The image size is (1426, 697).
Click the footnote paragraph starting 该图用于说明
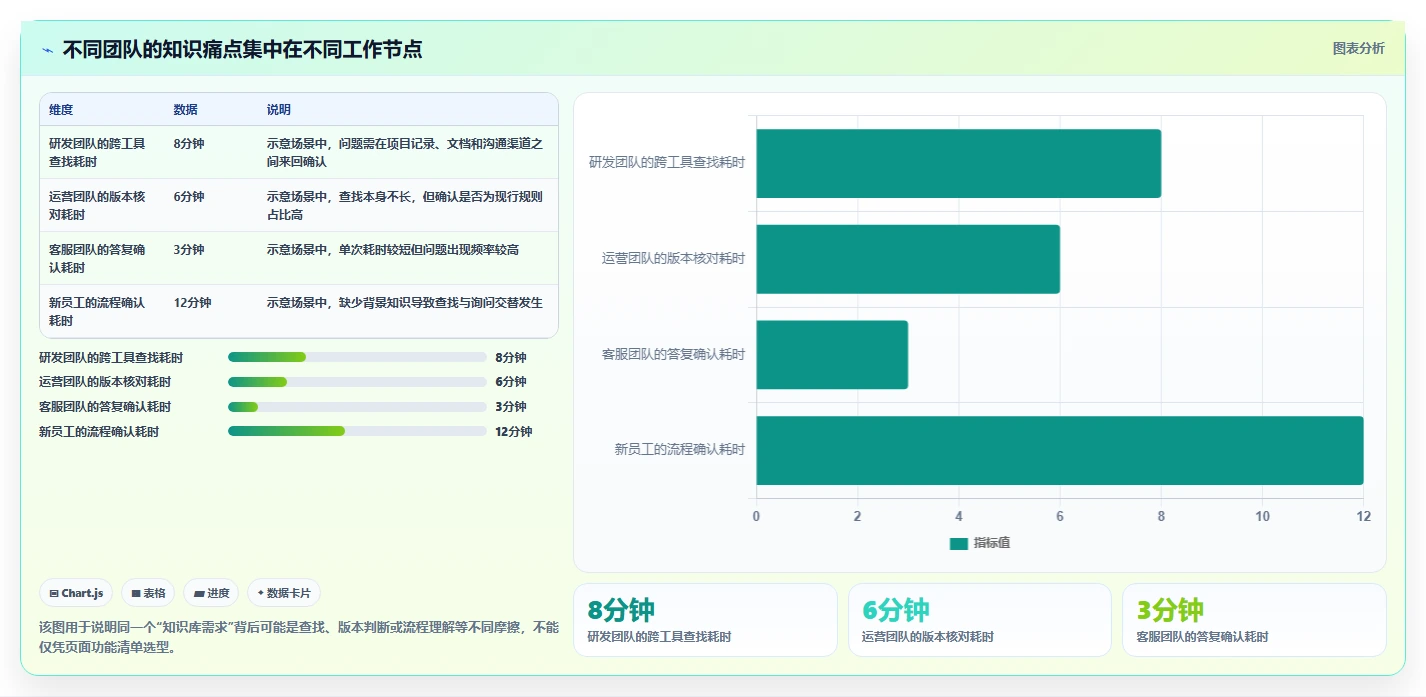[x=299, y=637]
